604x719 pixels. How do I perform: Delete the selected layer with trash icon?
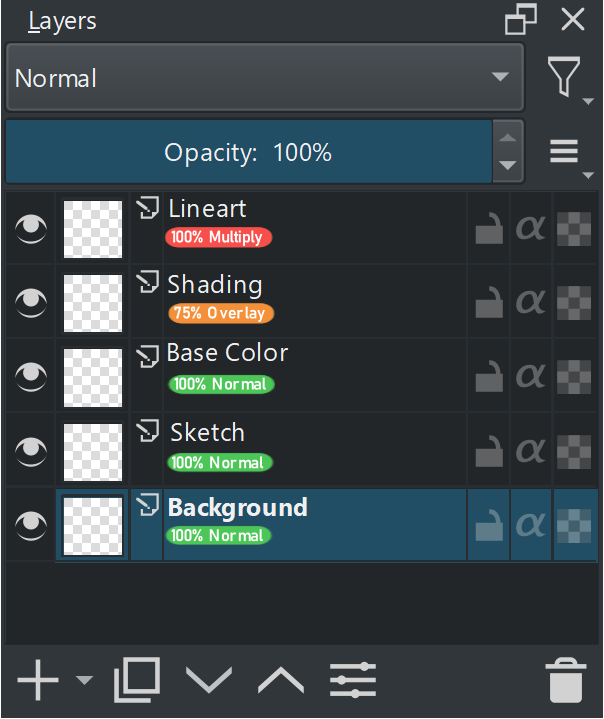[x=565, y=681]
